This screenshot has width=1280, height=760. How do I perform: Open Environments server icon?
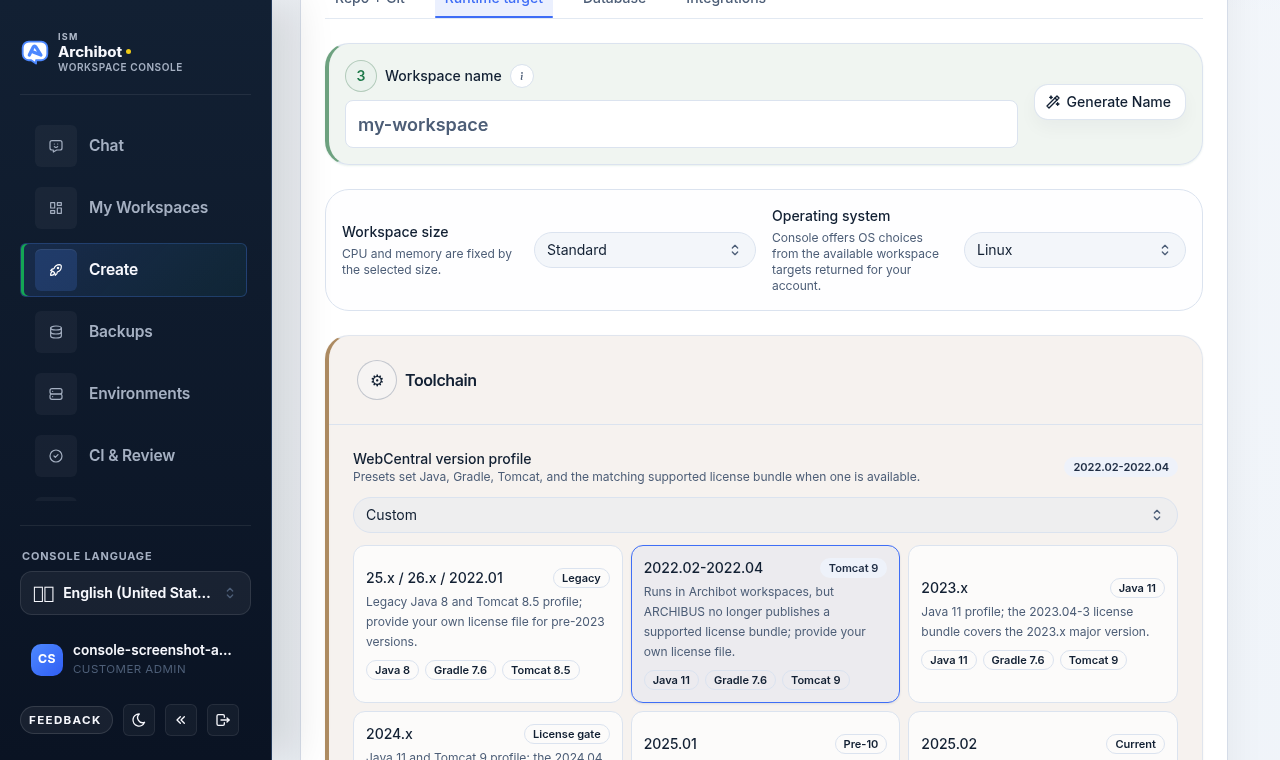[x=56, y=394]
